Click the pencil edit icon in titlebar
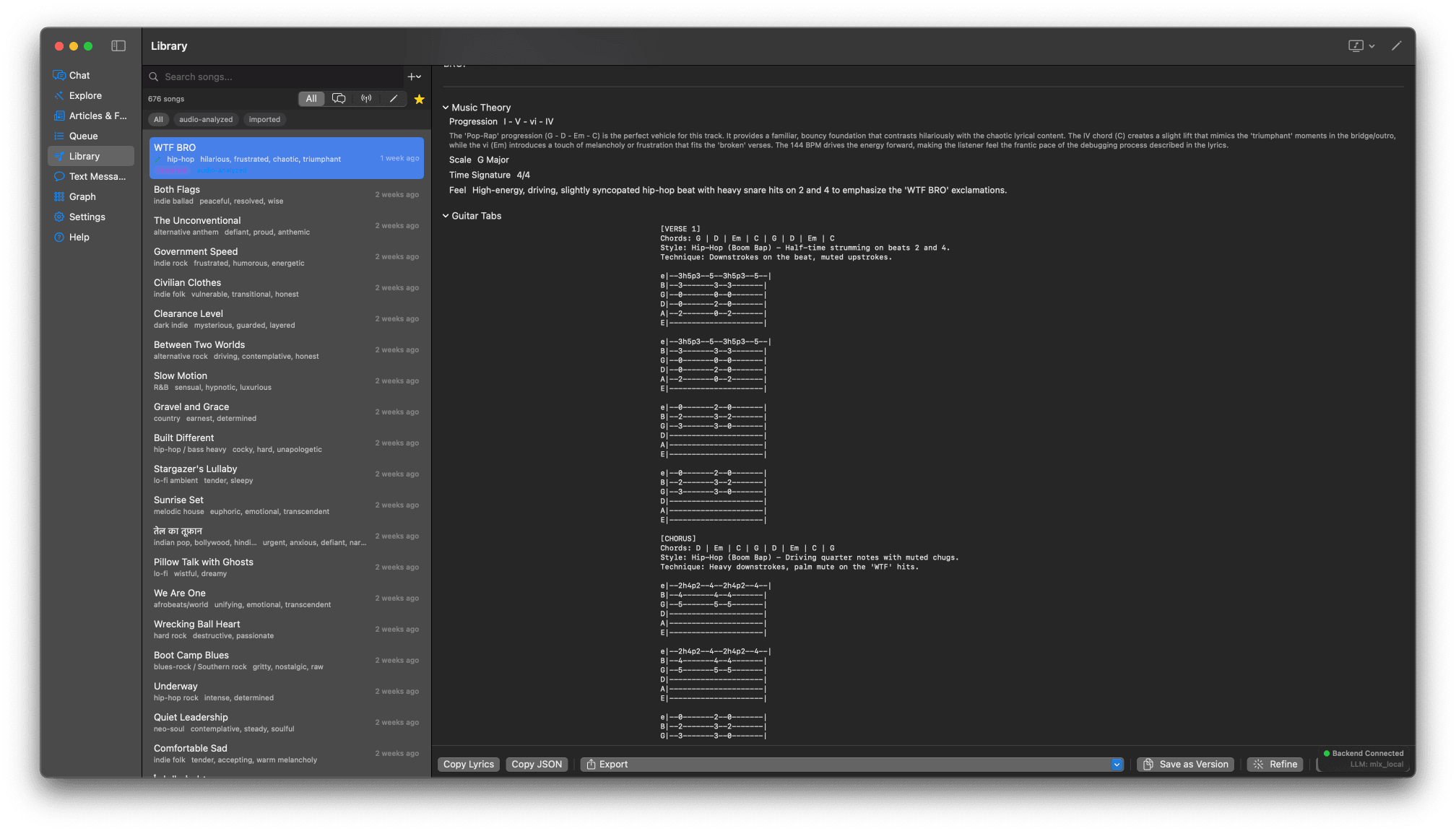1456x831 pixels. [x=1397, y=45]
